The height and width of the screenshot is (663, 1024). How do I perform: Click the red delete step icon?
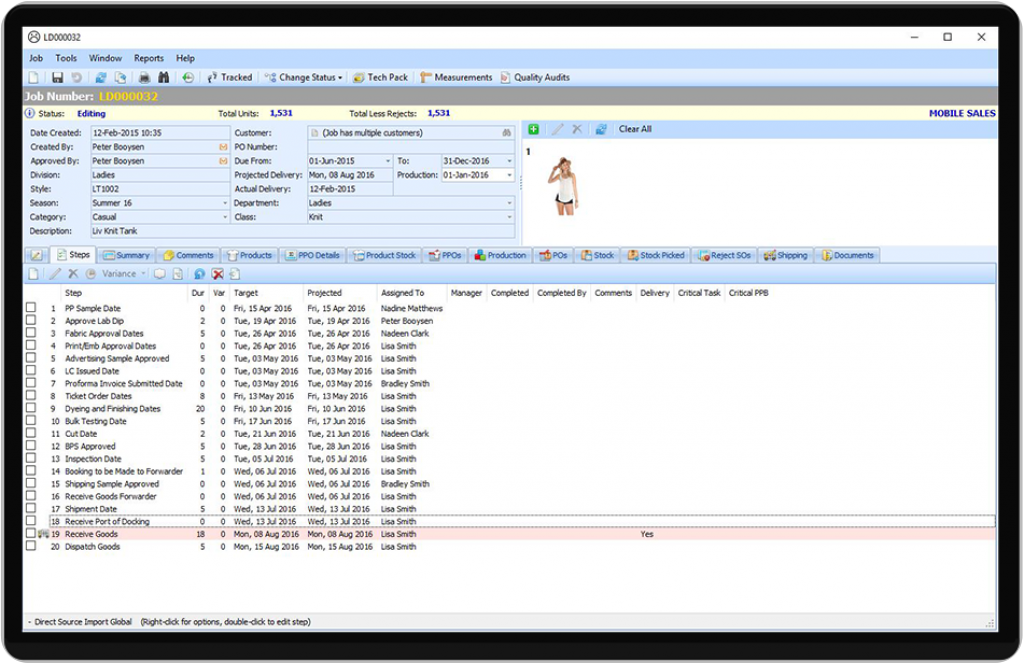click(216, 272)
